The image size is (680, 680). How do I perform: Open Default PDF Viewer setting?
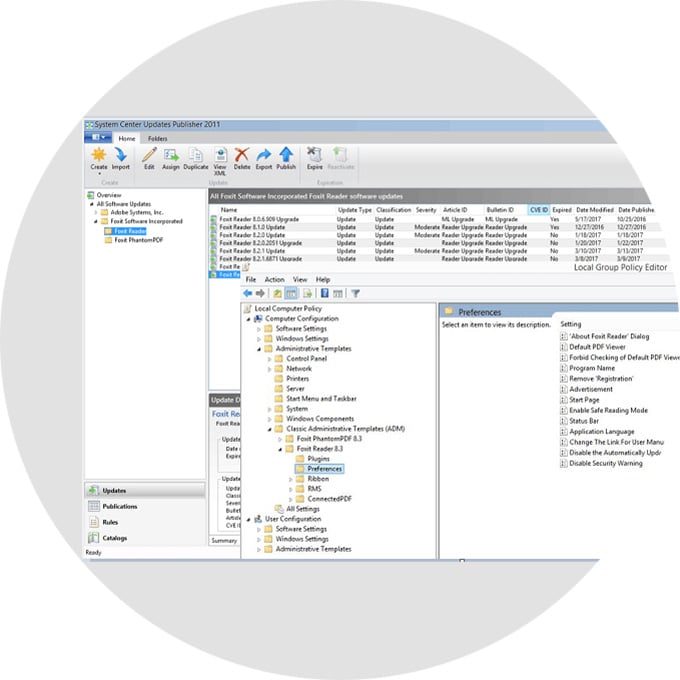(x=597, y=347)
